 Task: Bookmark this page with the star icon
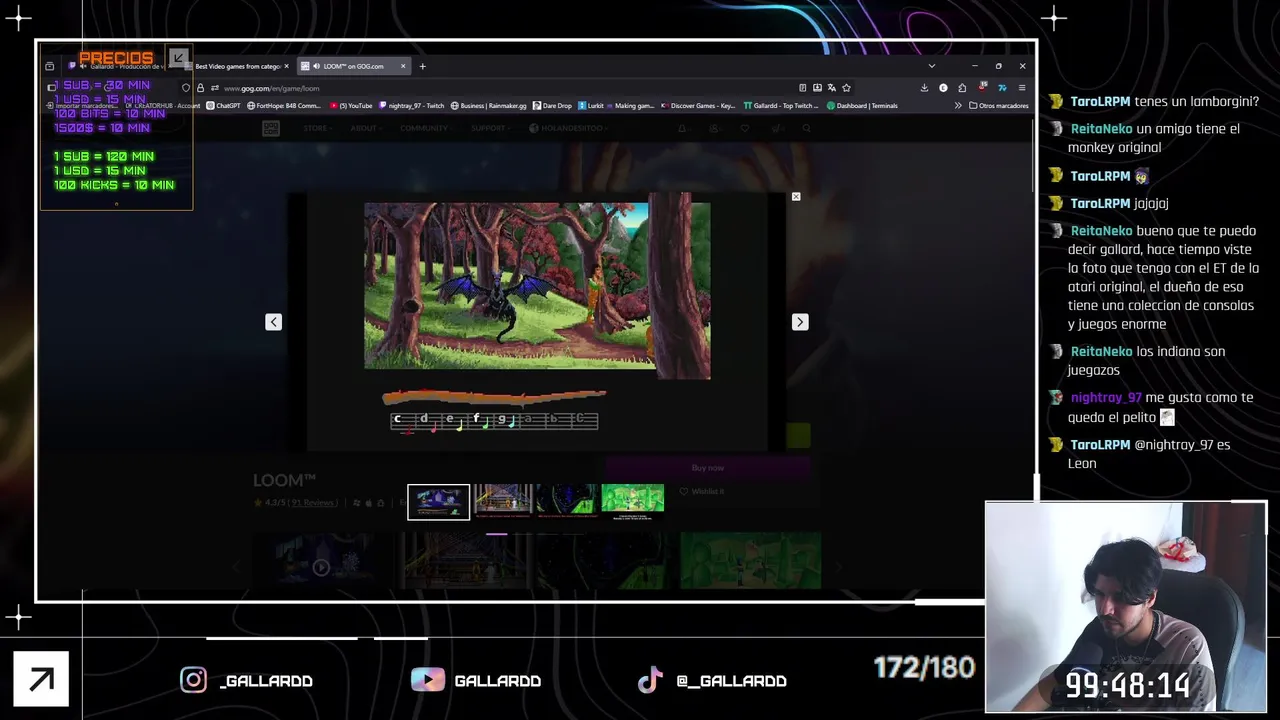[x=846, y=88]
